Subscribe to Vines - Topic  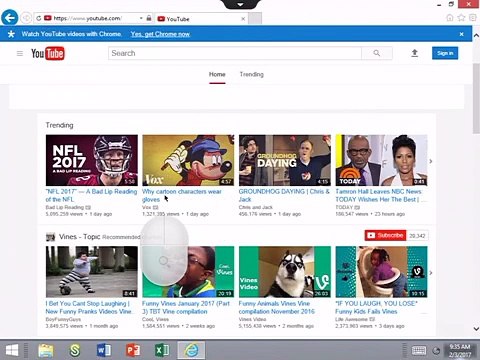pos(385,235)
